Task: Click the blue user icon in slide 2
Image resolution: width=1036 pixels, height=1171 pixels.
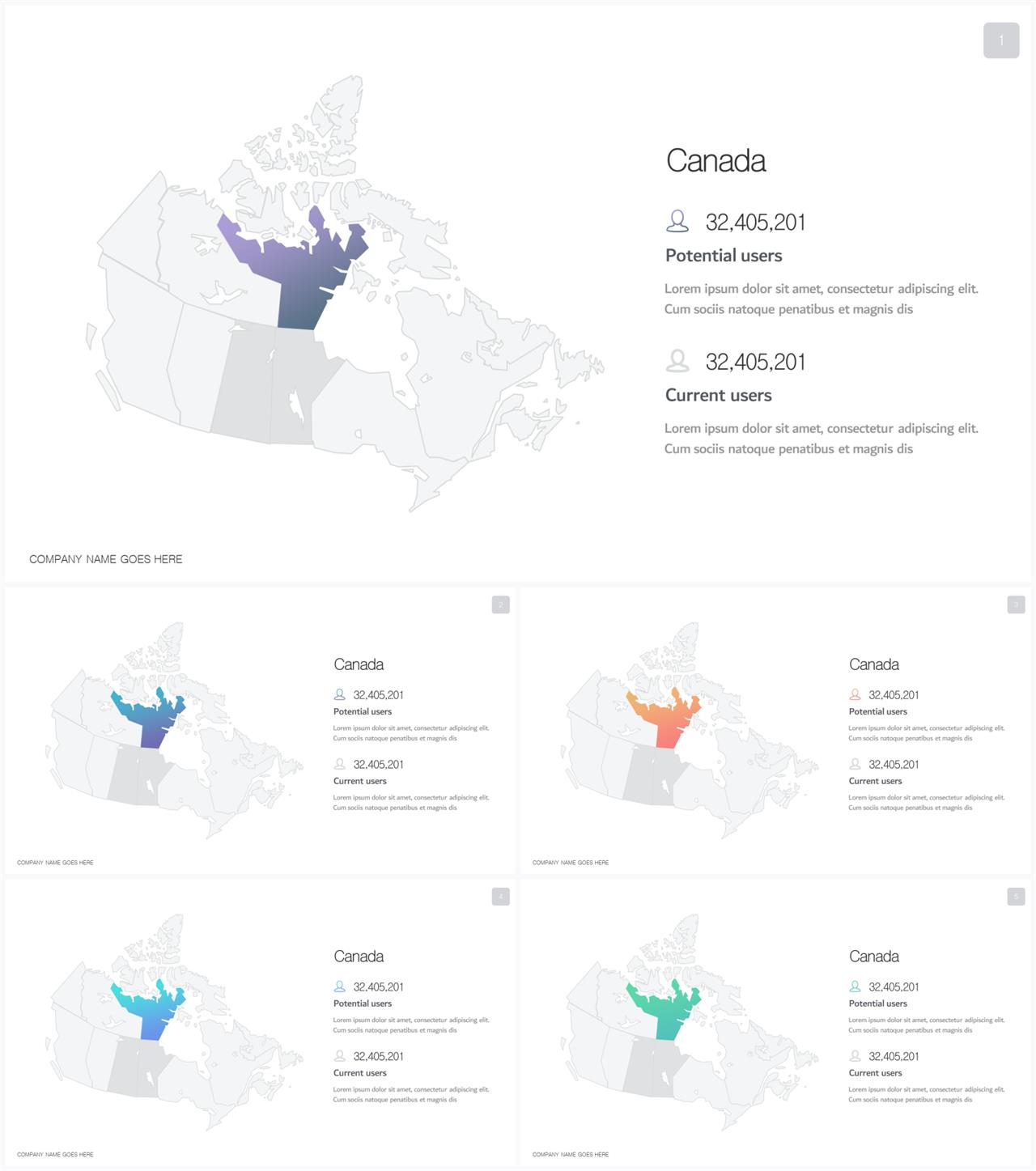Action: click(x=340, y=694)
